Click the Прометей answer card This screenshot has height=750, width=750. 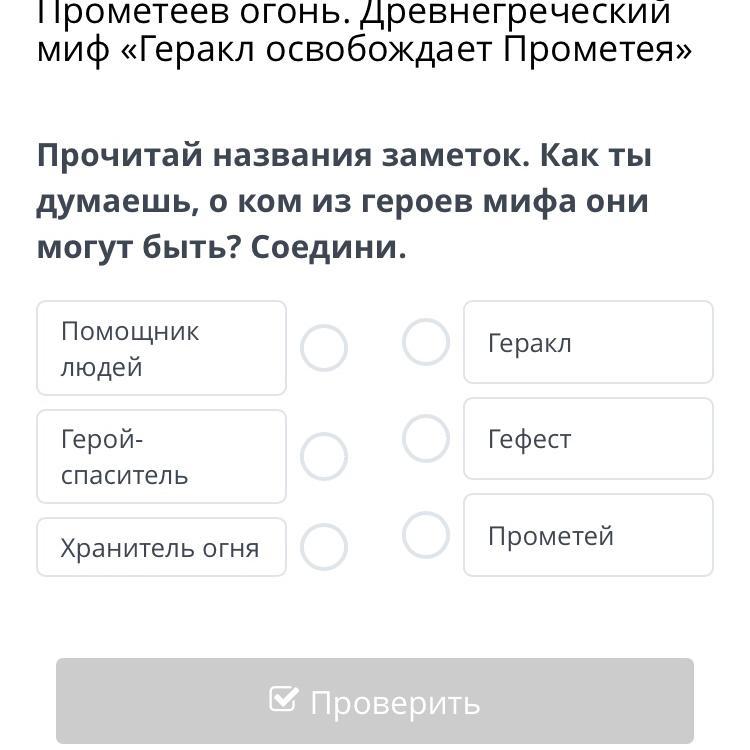[x=588, y=535]
